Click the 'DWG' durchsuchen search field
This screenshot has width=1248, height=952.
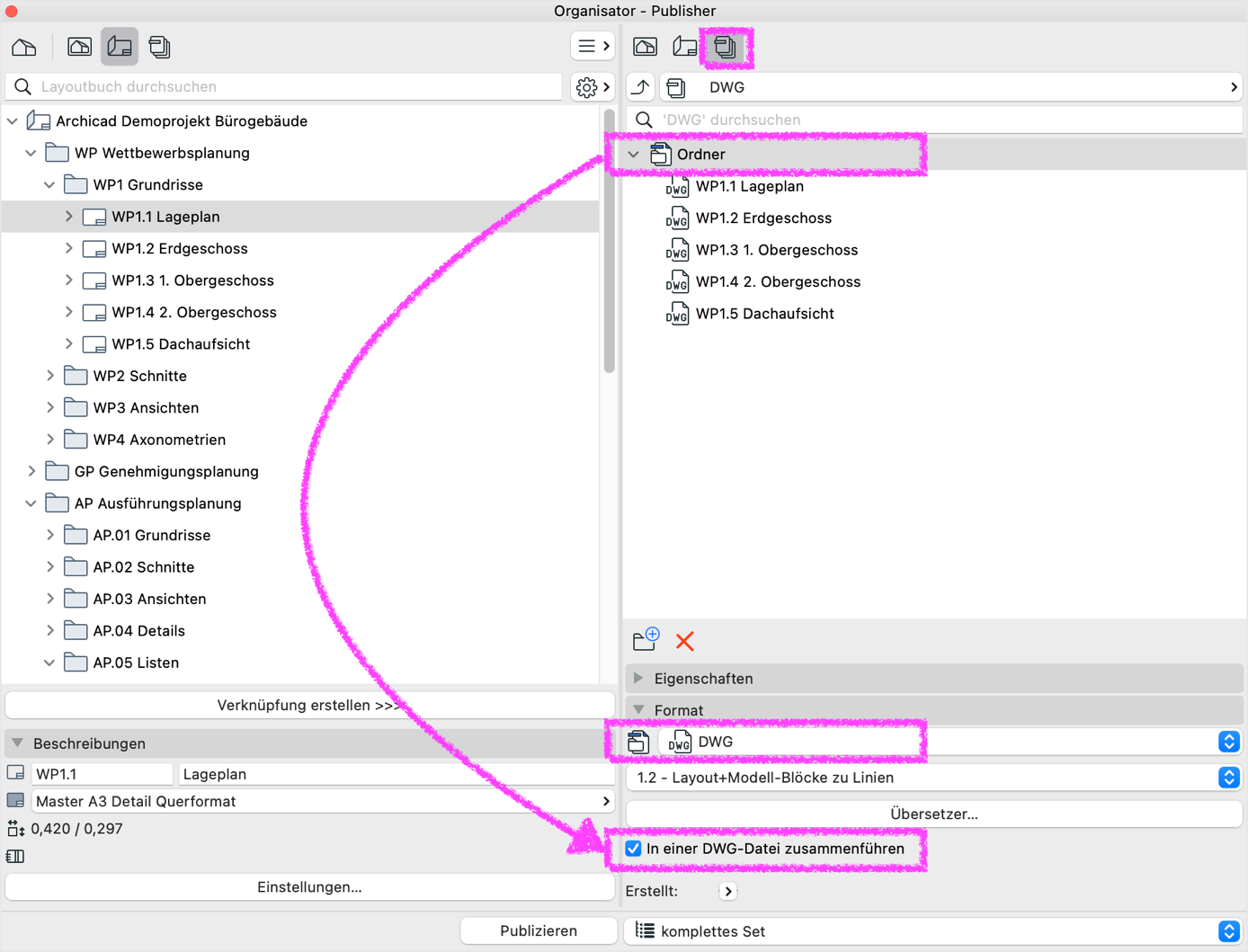point(935,120)
